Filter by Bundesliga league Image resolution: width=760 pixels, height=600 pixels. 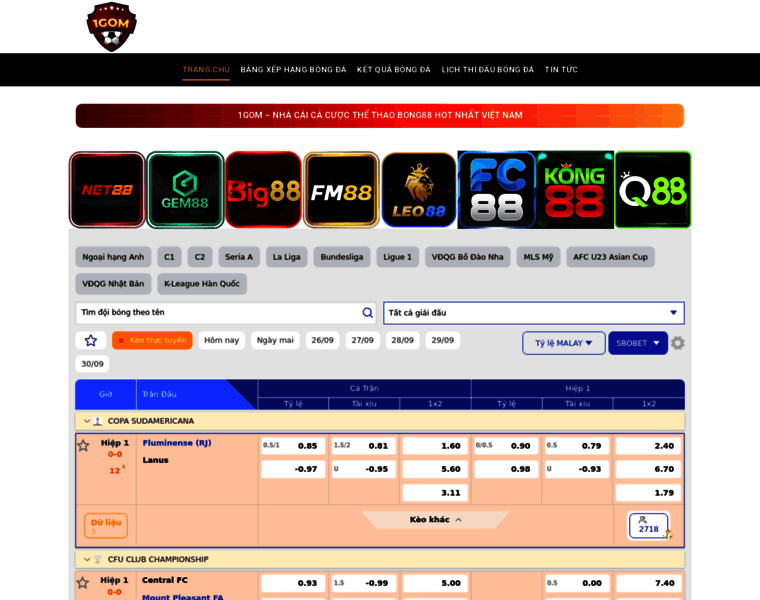(342, 257)
